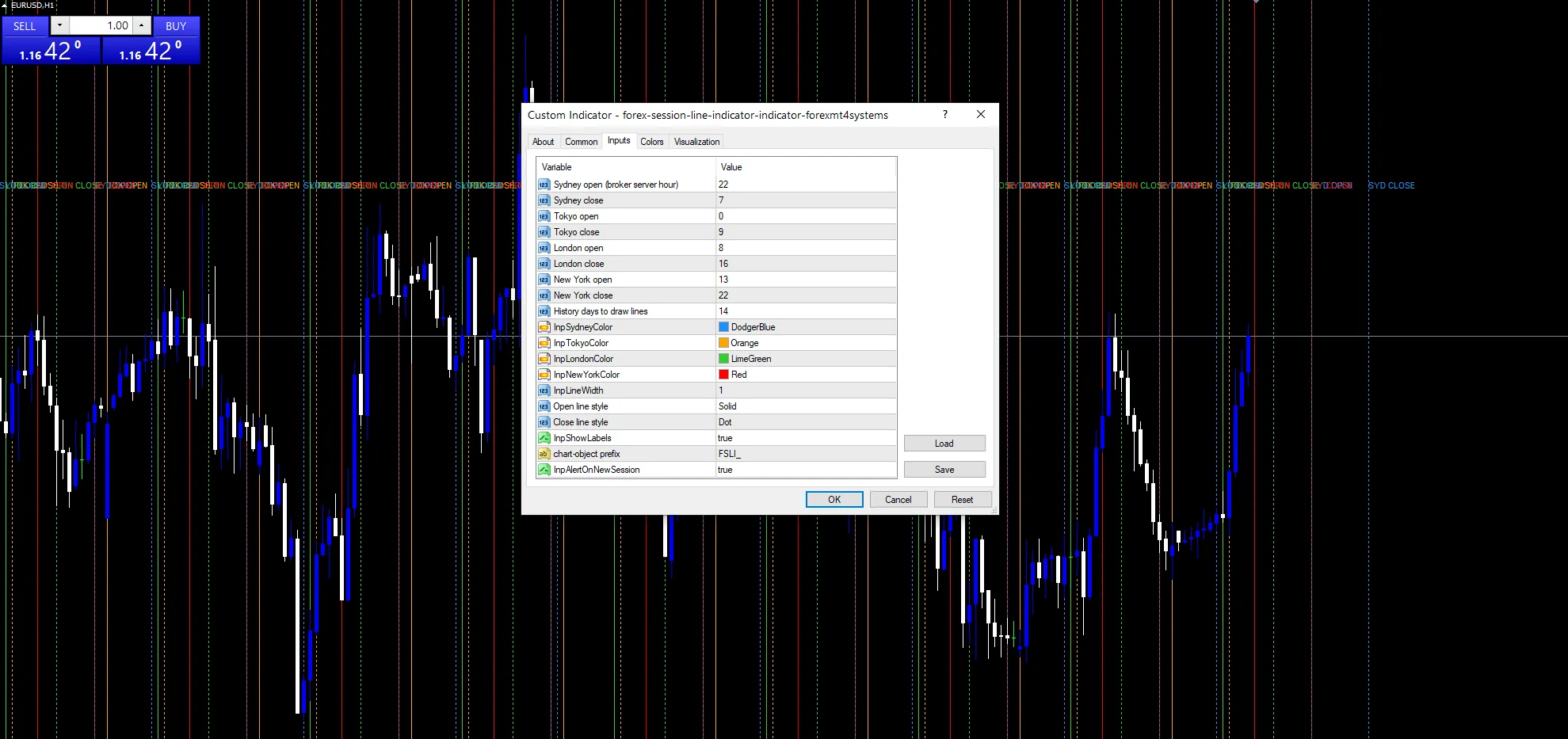Viewport: 1568px width, 739px height.
Task: Toggle InpShowLabels true value
Action: tap(806, 438)
